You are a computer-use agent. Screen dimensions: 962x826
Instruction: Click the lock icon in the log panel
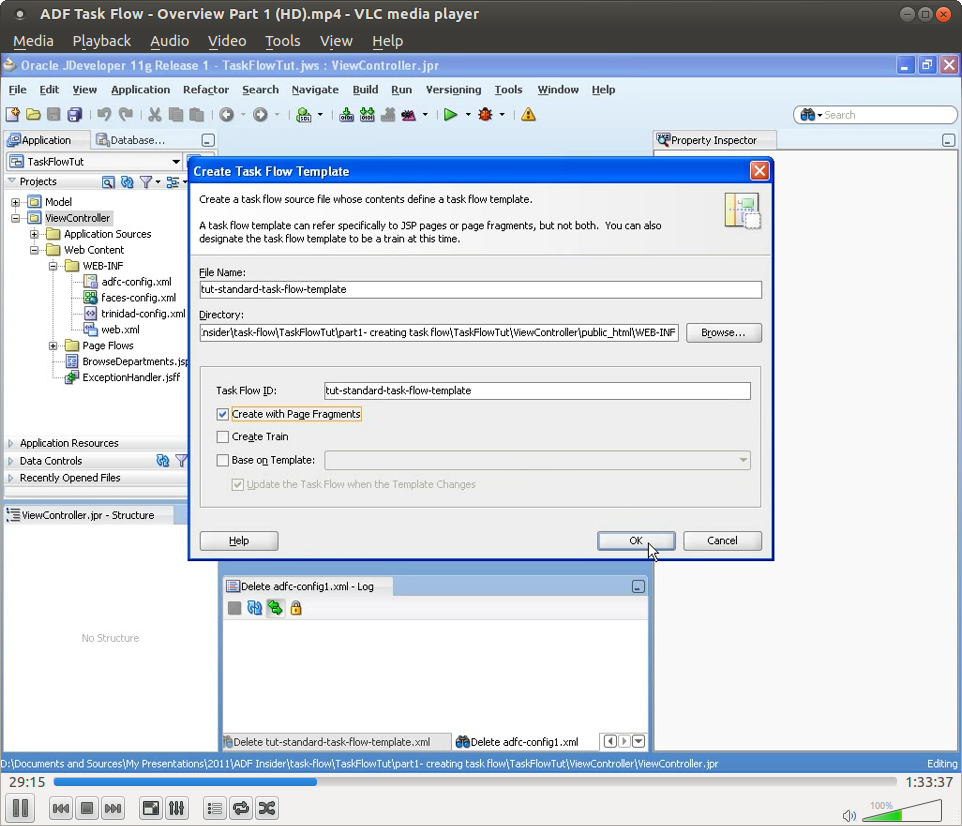[x=295, y=608]
